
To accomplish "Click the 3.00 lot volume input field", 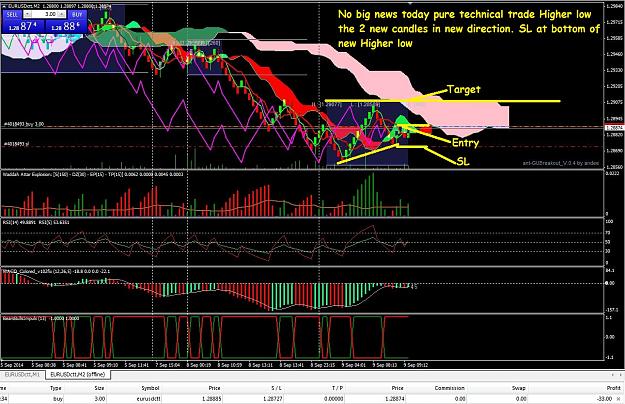I will coord(44,14).
